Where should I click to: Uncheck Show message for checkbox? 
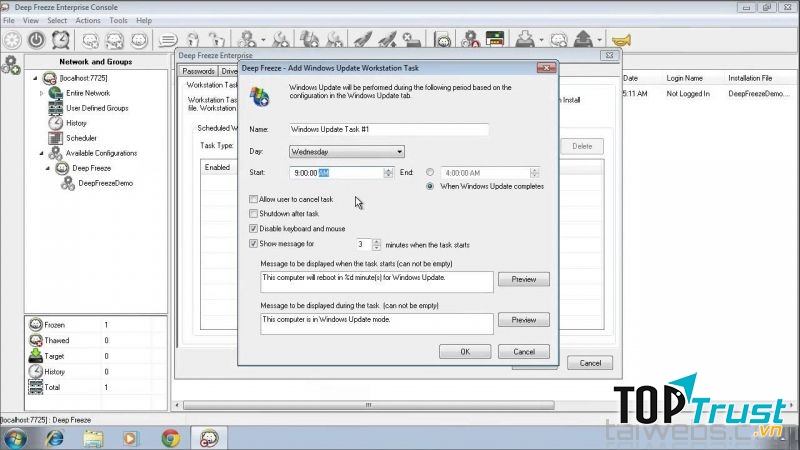[x=253, y=243]
